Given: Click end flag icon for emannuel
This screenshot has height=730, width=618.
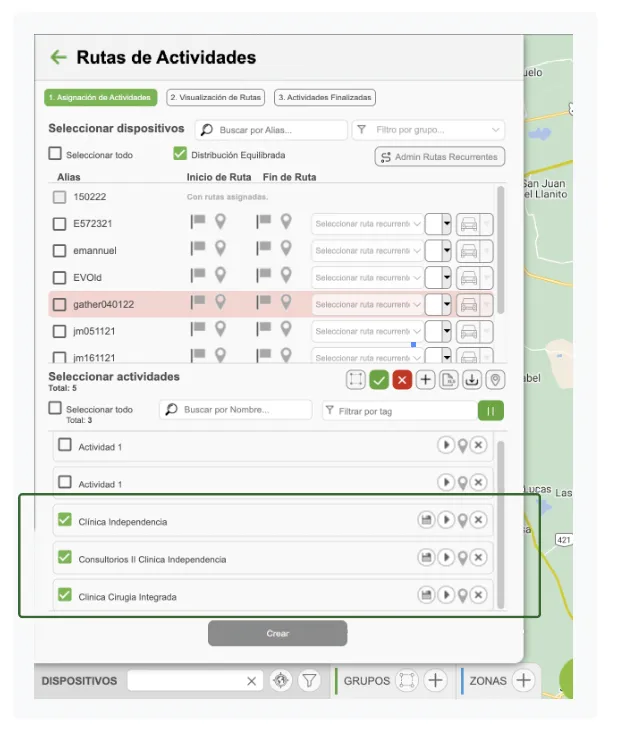Looking at the screenshot, I should [264, 248].
